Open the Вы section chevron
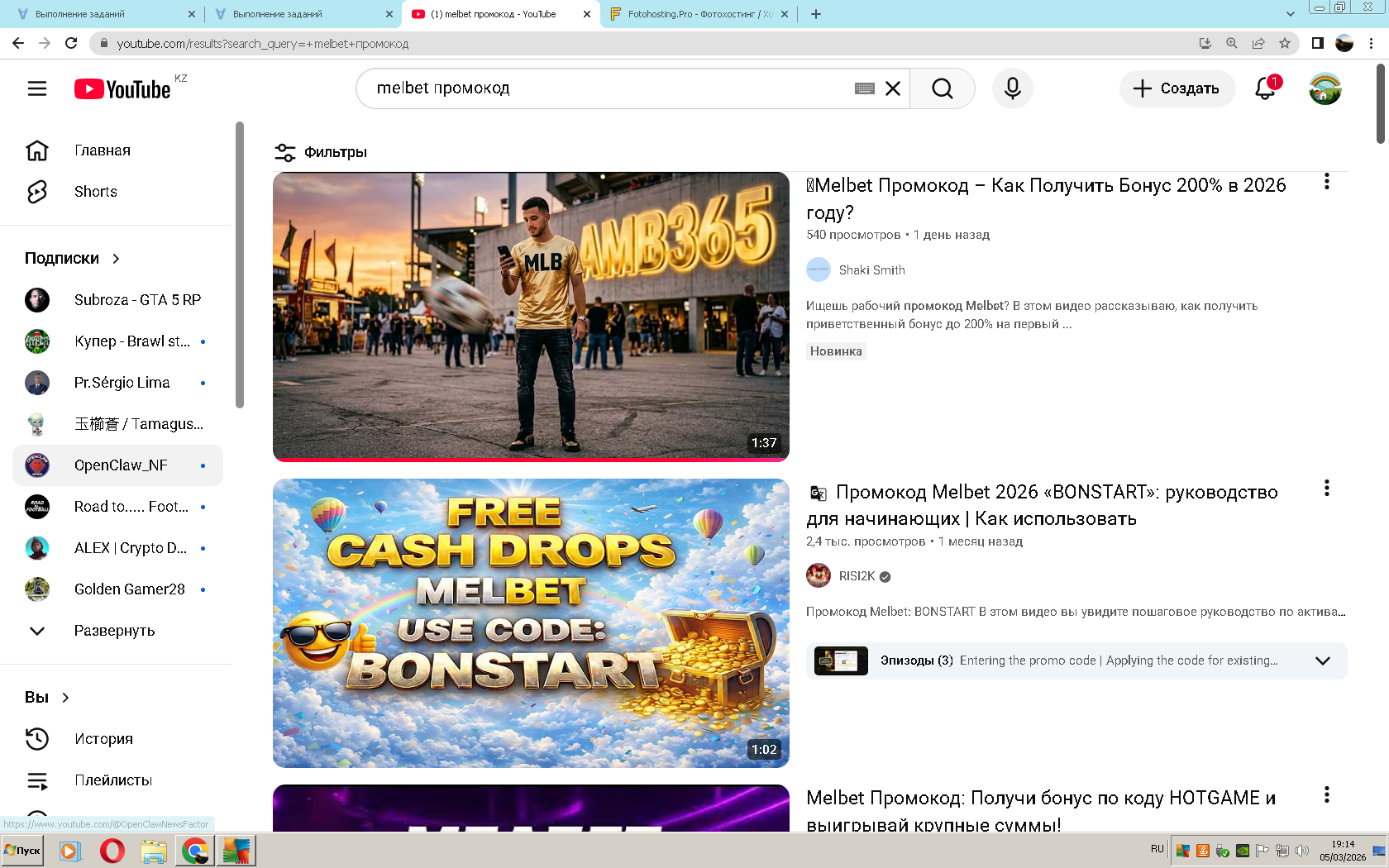This screenshot has width=1389, height=868. [65, 698]
